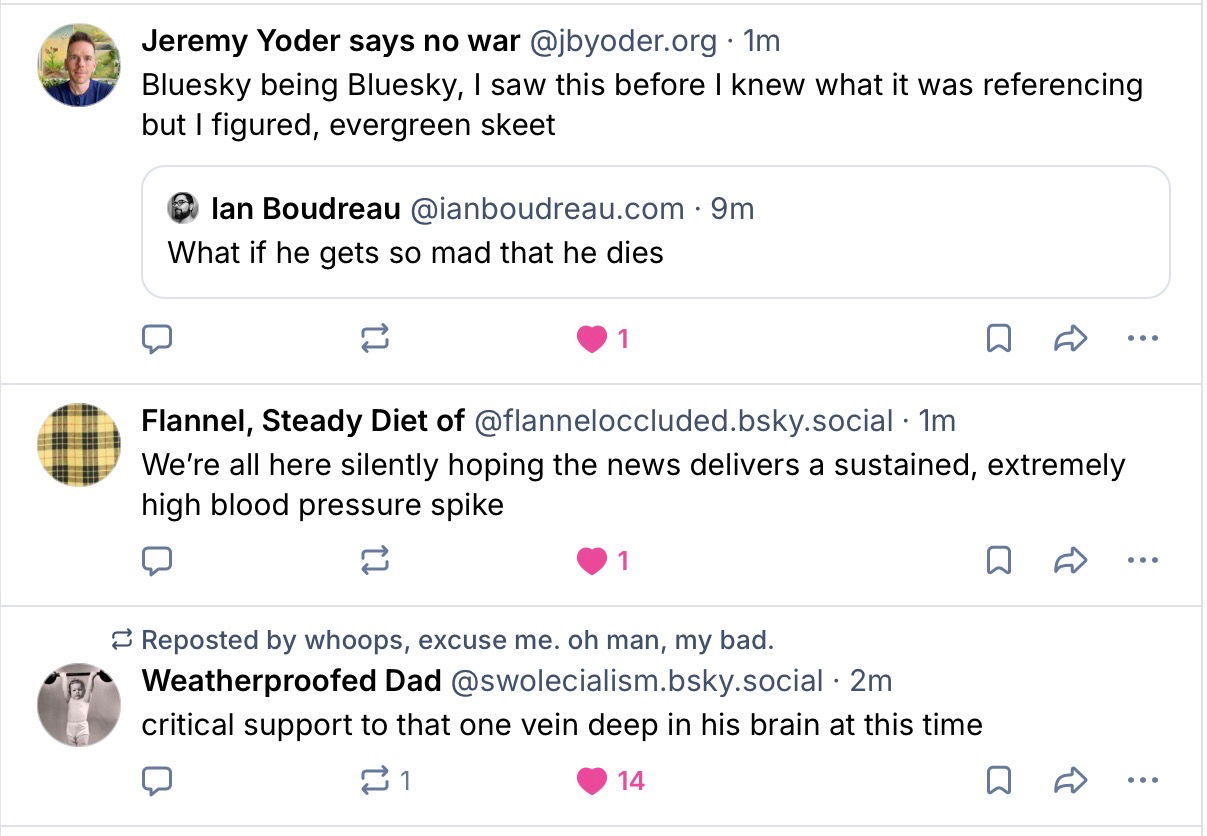Bookmark the Flannel, Steady Diet of post
The width and height of the screenshot is (1207, 836).
[x=998, y=561]
